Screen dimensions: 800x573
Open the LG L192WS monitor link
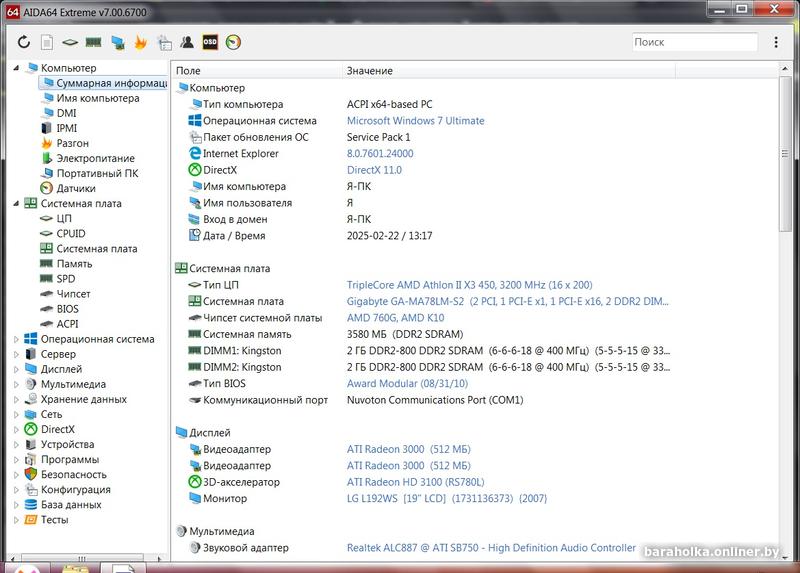tap(446, 498)
